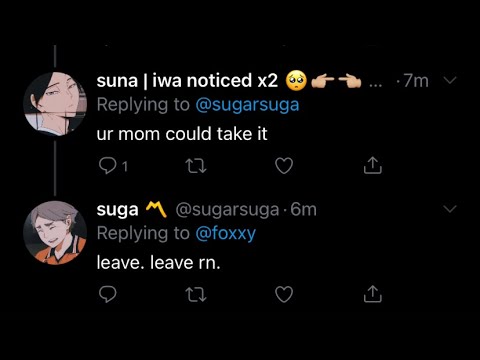Open the "leave. leave rn." tweet text
The image size is (480, 360).
158,263
